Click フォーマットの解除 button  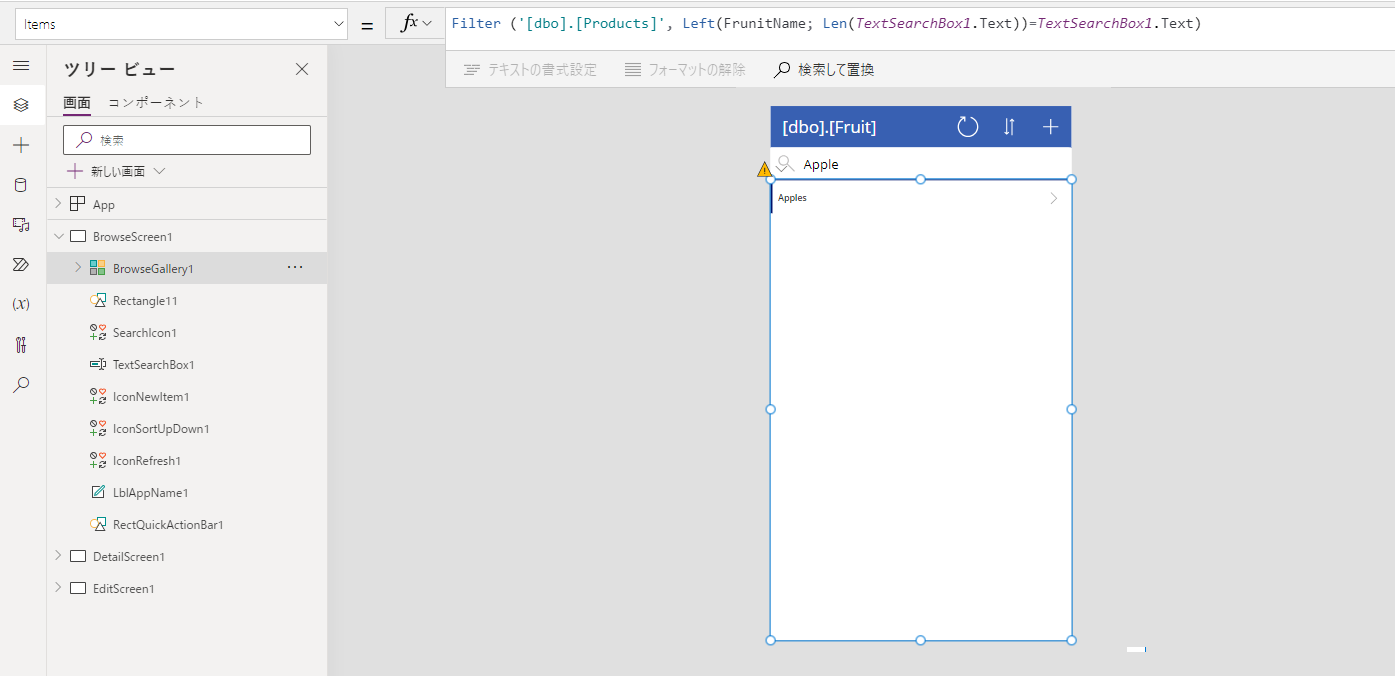coord(685,69)
